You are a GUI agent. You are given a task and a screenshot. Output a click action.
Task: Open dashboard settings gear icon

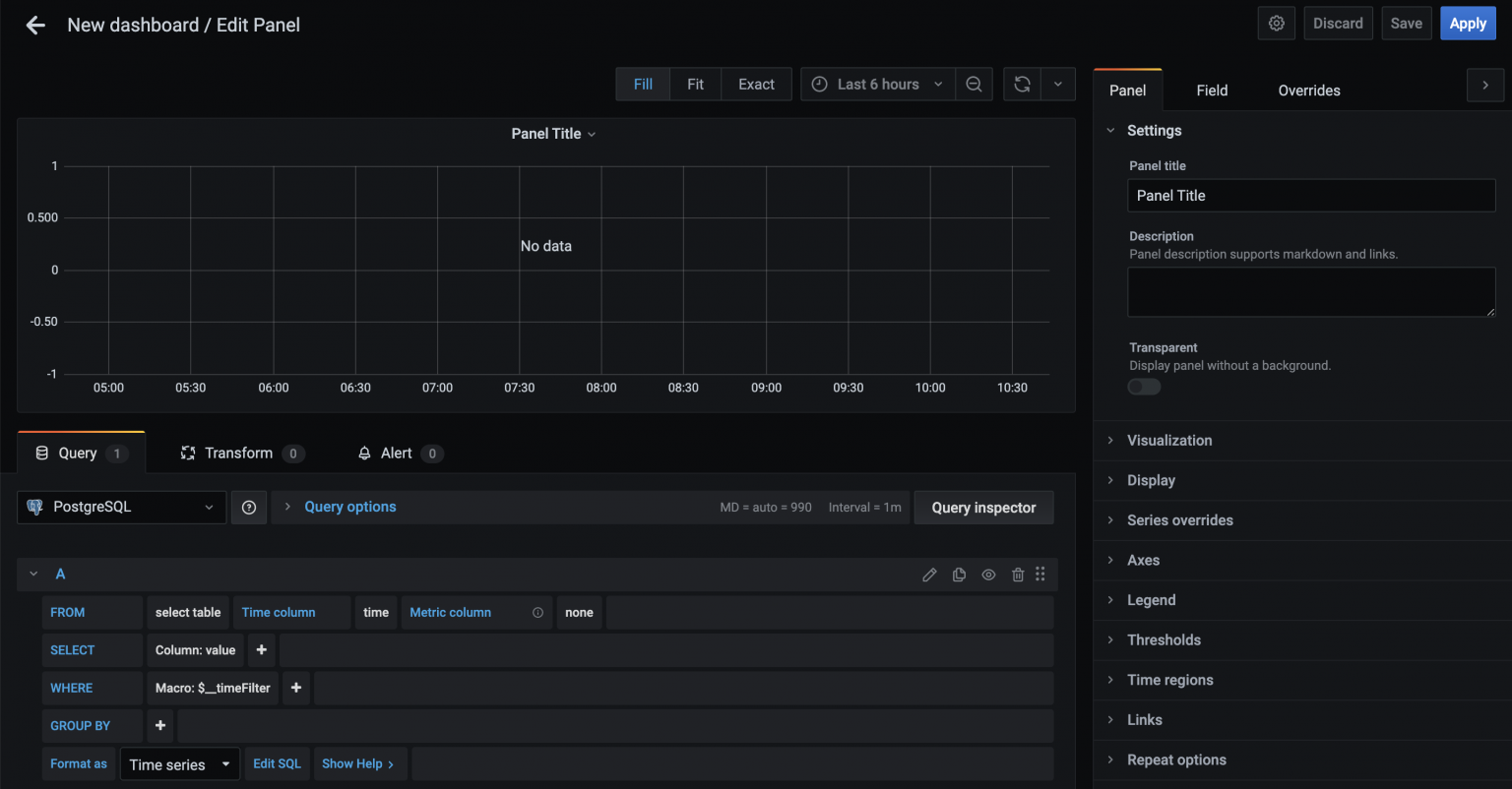[x=1276, y=24]
